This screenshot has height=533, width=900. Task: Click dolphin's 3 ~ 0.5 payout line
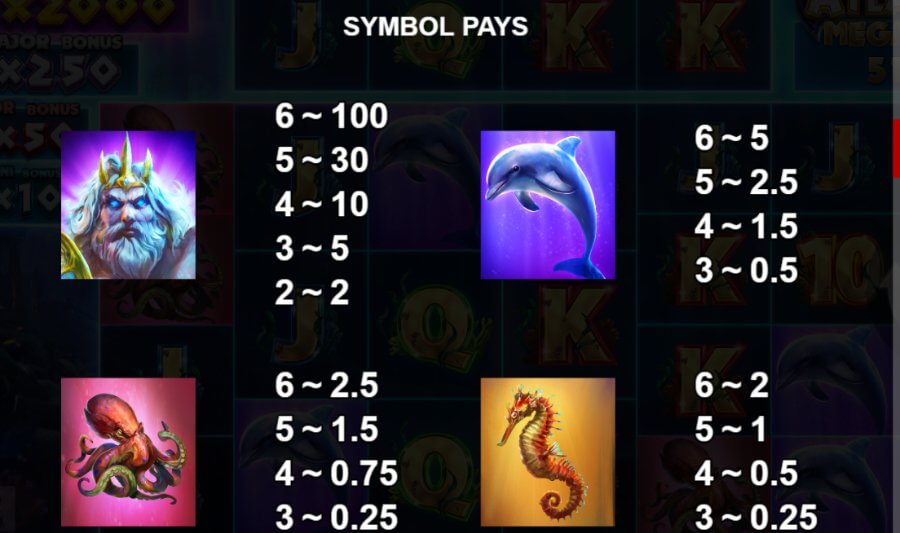(x=746, y=270)
